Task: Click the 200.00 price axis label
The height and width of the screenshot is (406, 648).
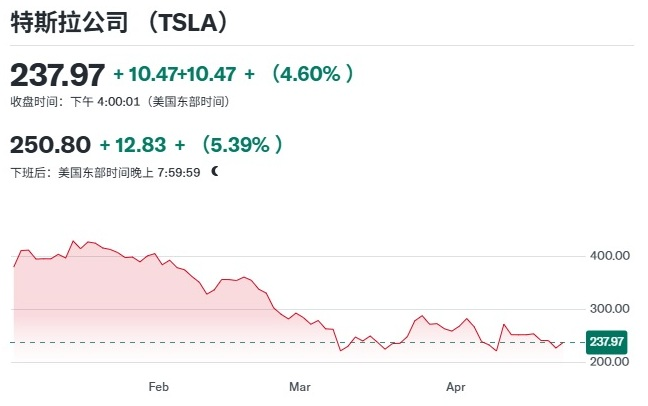Action: click(x=609, y=362)
